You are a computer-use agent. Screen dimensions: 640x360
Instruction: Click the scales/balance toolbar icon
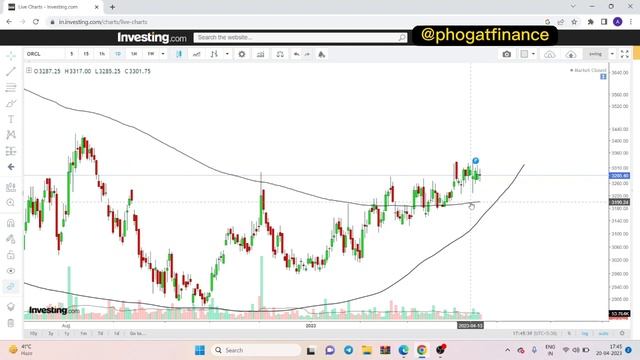(280, 54)
